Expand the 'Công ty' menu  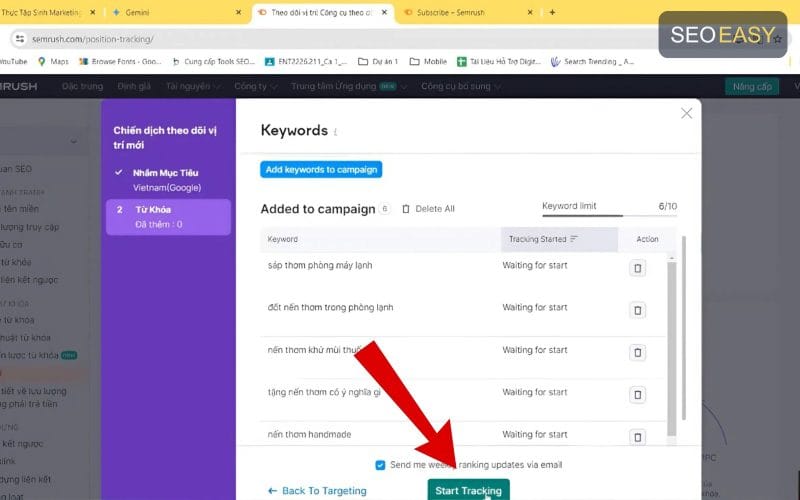click(x=255, y=86)
